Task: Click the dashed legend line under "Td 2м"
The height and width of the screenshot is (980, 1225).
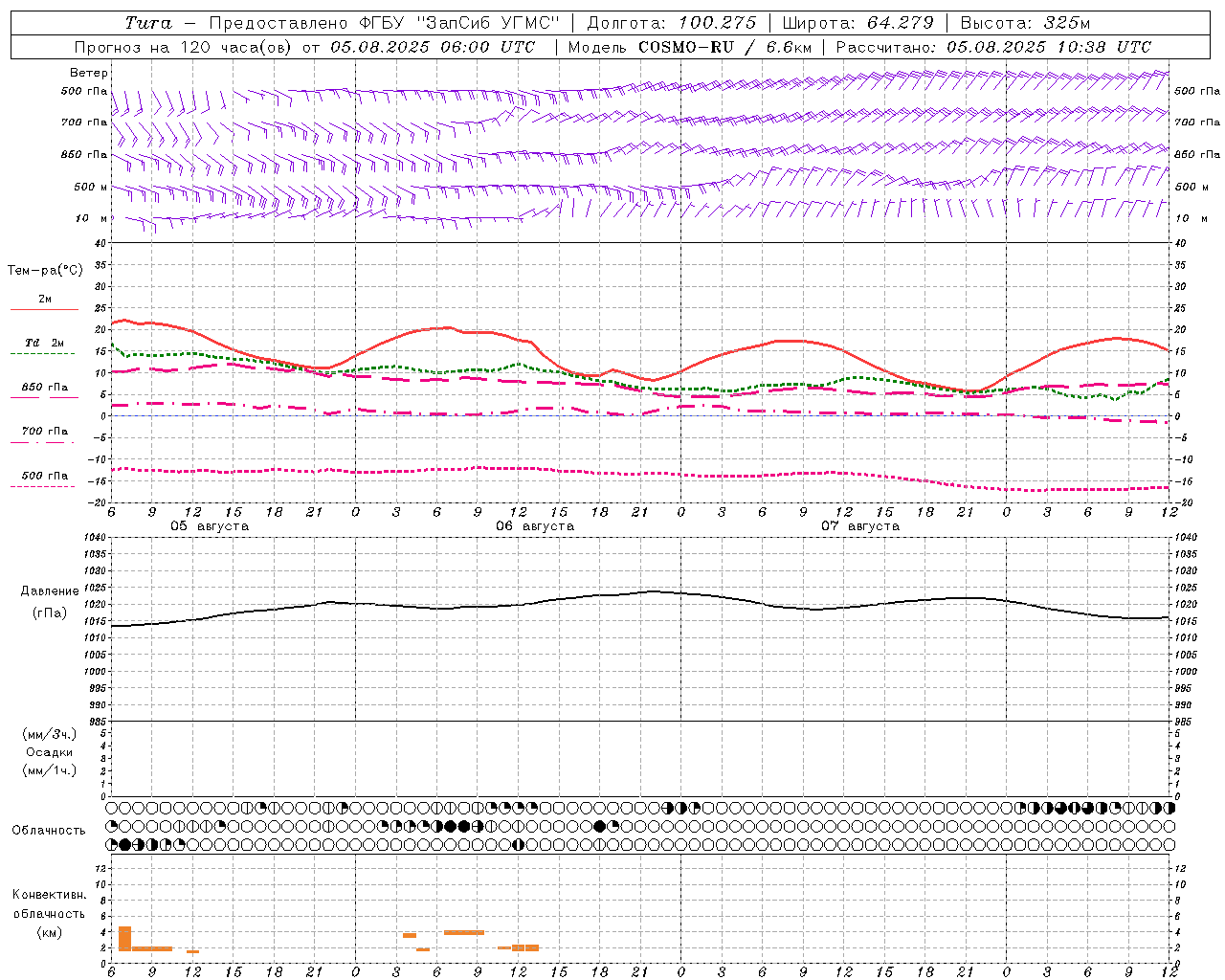Action: [43, 354]
